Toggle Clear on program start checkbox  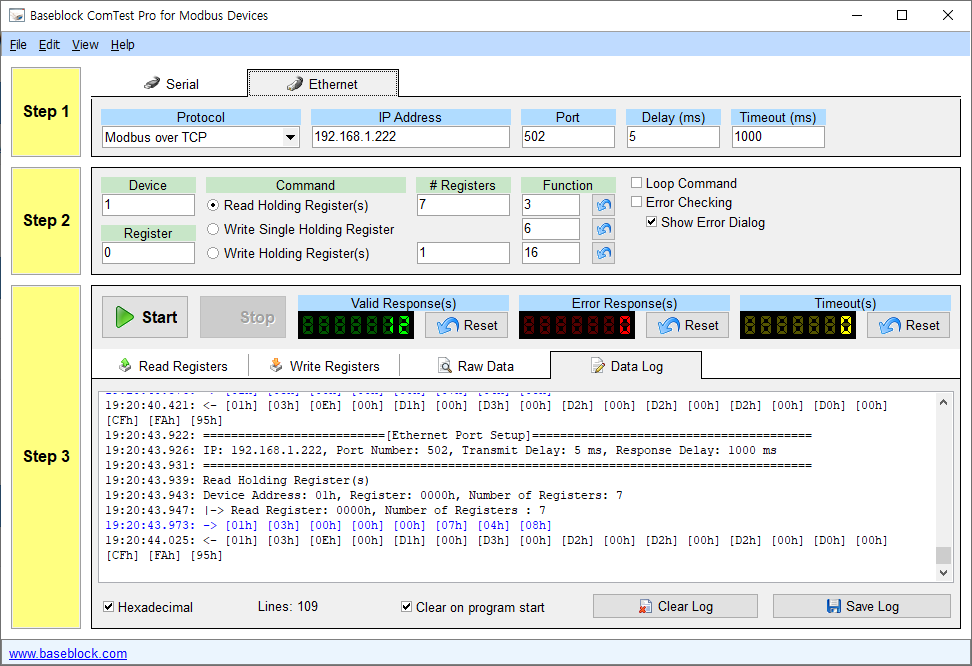407,606
